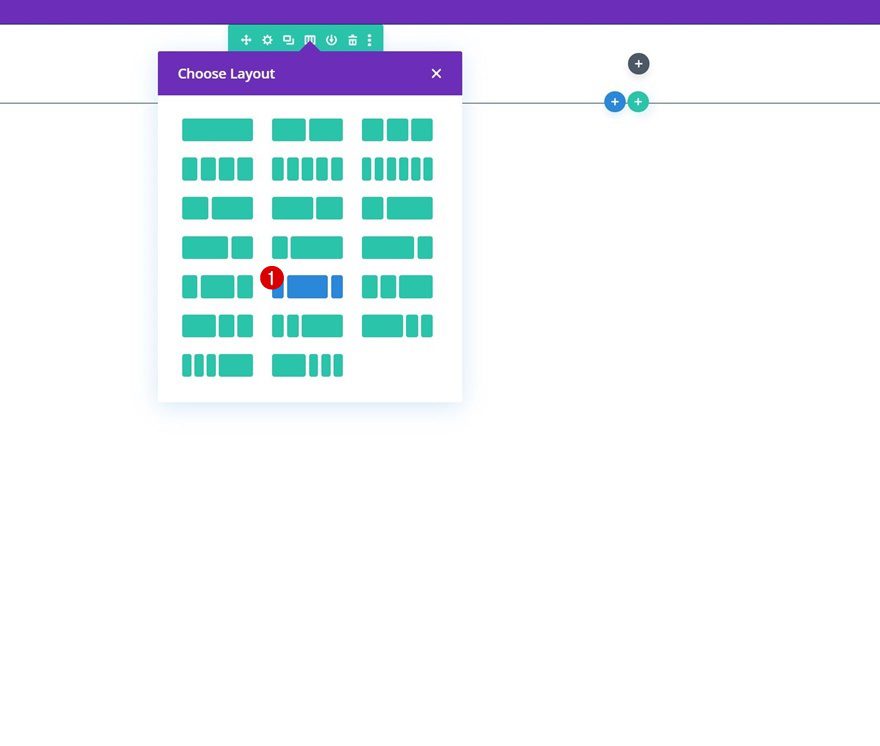Image resolution: width=880 pixels, height=746 pixels.
Task: Delete the row with the trash icon
Action: [x=351, y=39]
